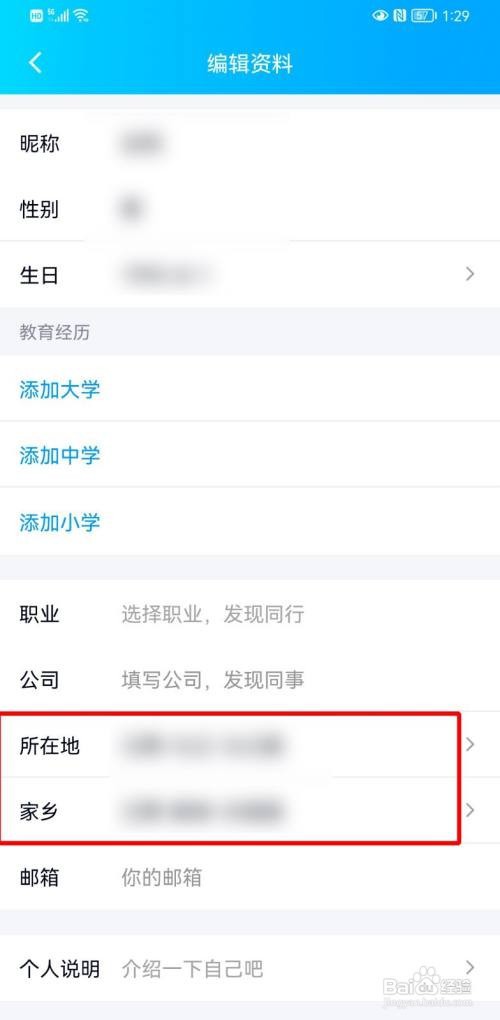
Task: Tap the back arrow icon
Action: pyautogui.click(x=35, y=63)
